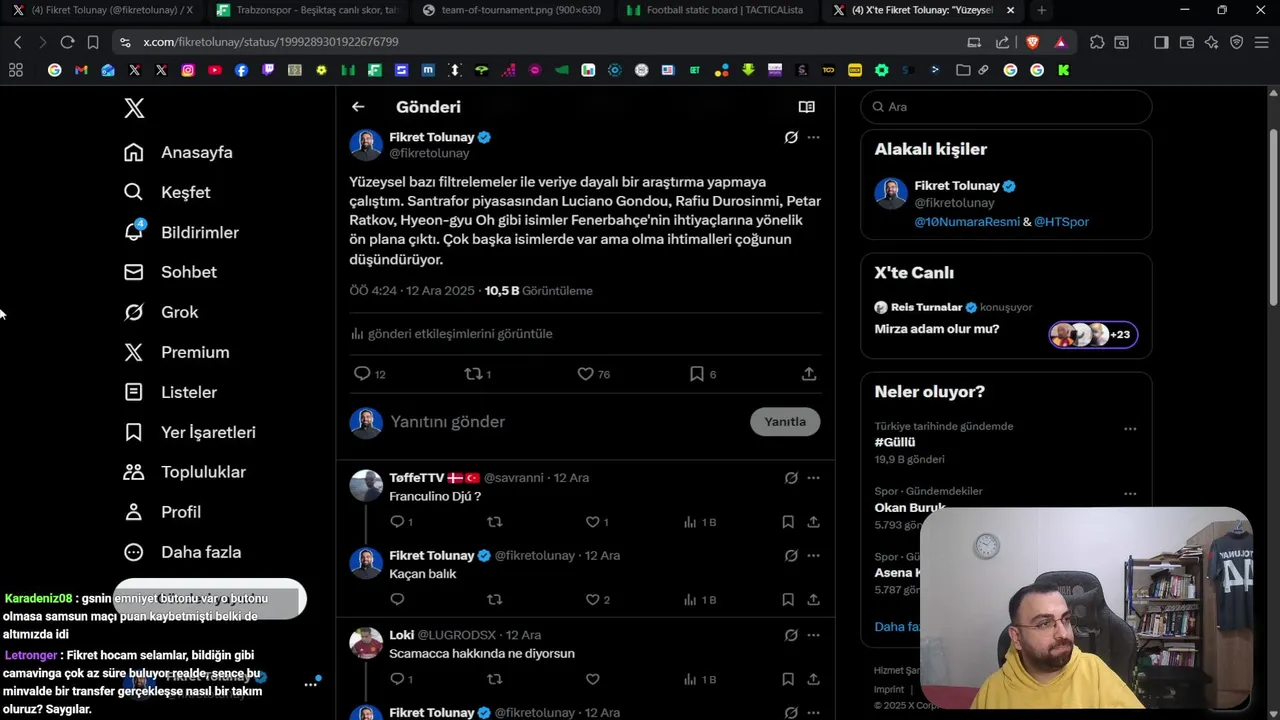The height and width of the screenshot is (720, 1280).
Task: Click Grok icon on main post
Action: pyautogui.click(x=791, y=137)
